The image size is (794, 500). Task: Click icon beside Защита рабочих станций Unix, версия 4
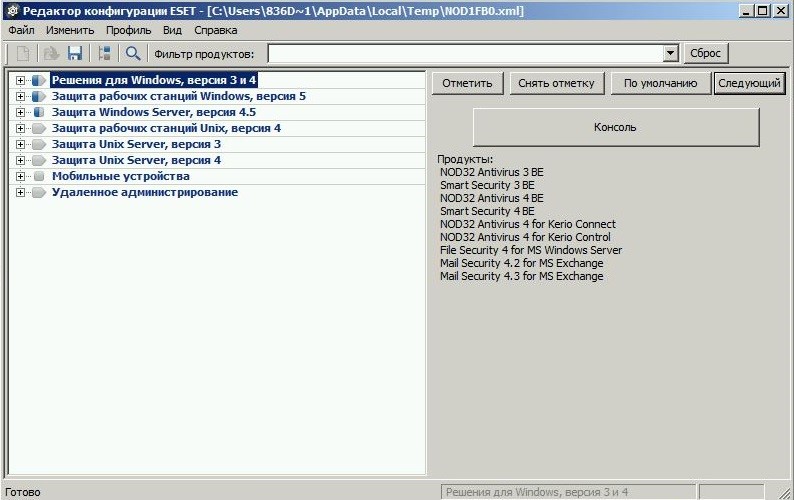click(x=38, y=128)
